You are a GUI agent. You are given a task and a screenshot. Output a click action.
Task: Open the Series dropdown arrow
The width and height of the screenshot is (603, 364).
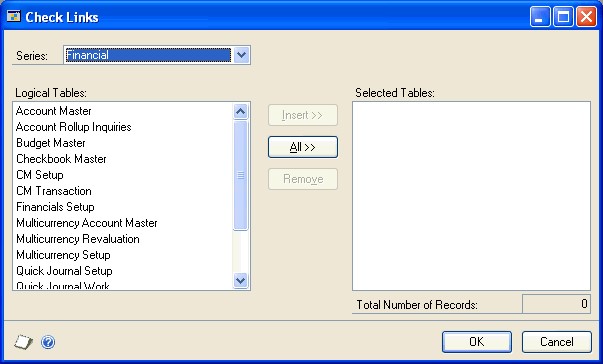point(241,55)
